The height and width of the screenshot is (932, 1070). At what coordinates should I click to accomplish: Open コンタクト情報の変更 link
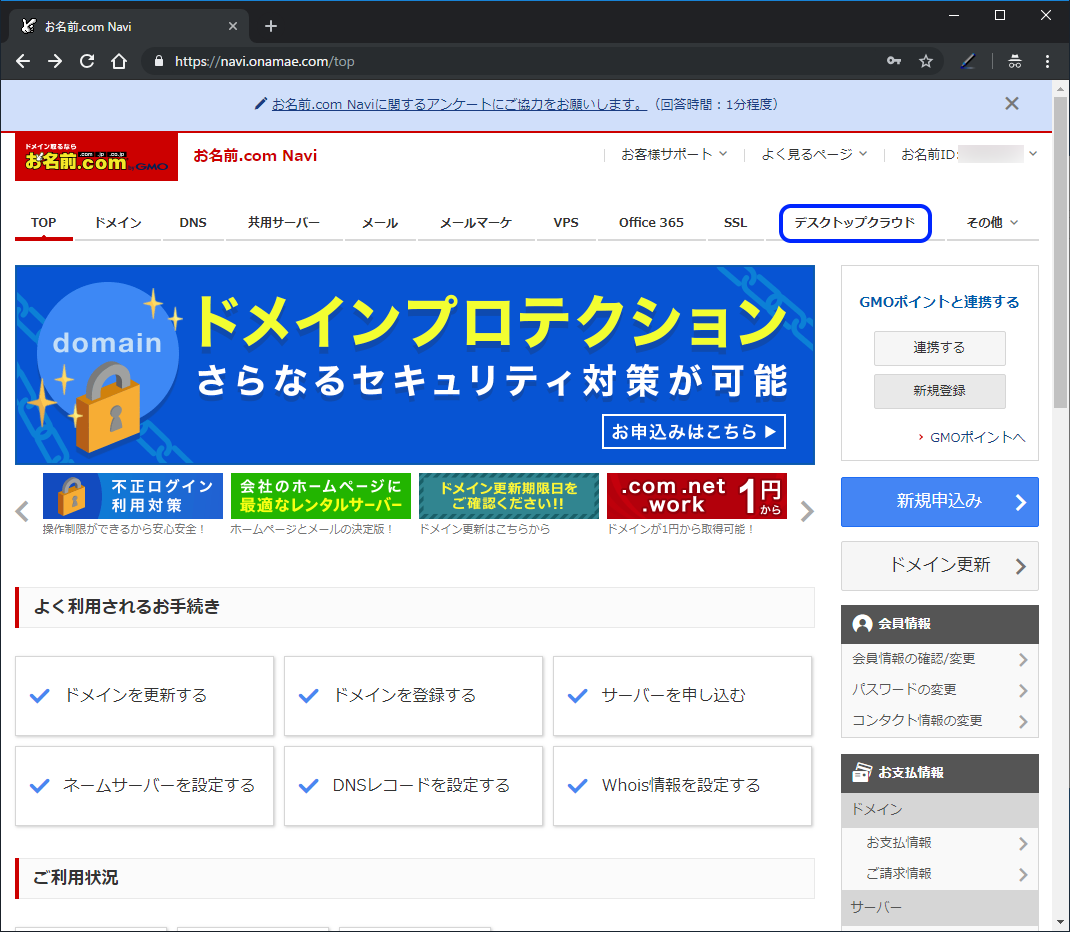click(940, 720)
